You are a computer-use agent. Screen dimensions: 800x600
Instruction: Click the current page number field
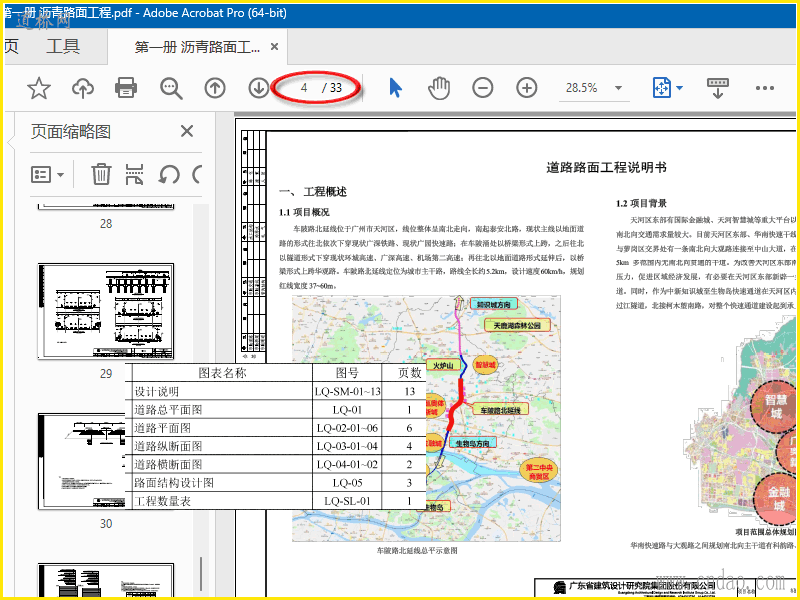[x=304, y=88]
